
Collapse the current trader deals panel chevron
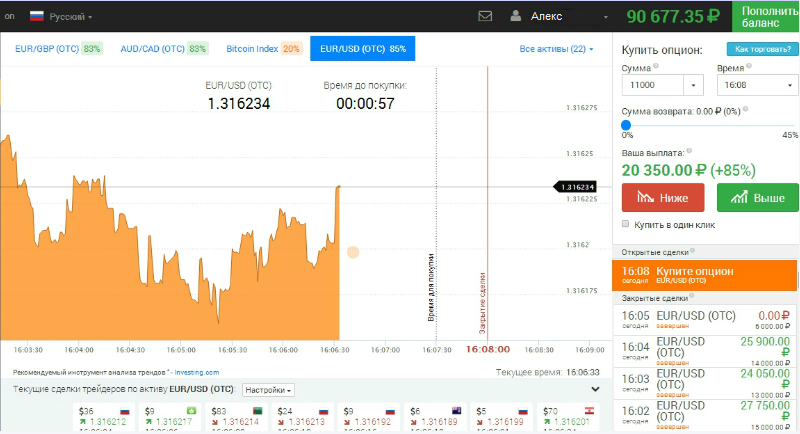pyautogui.click(x=596, y=389)
